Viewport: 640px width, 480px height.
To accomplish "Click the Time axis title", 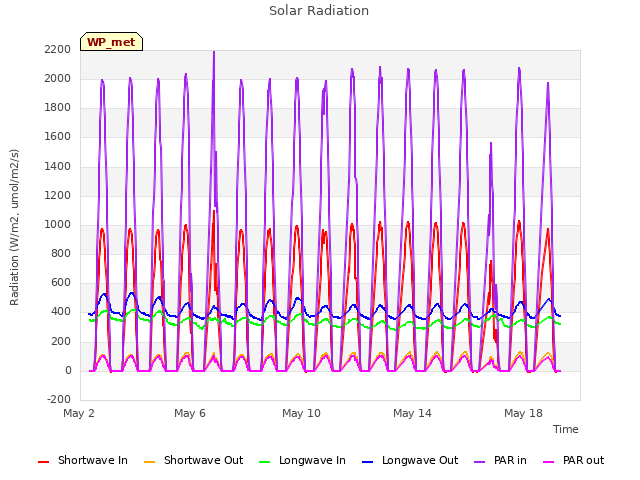I will [566, 429].
